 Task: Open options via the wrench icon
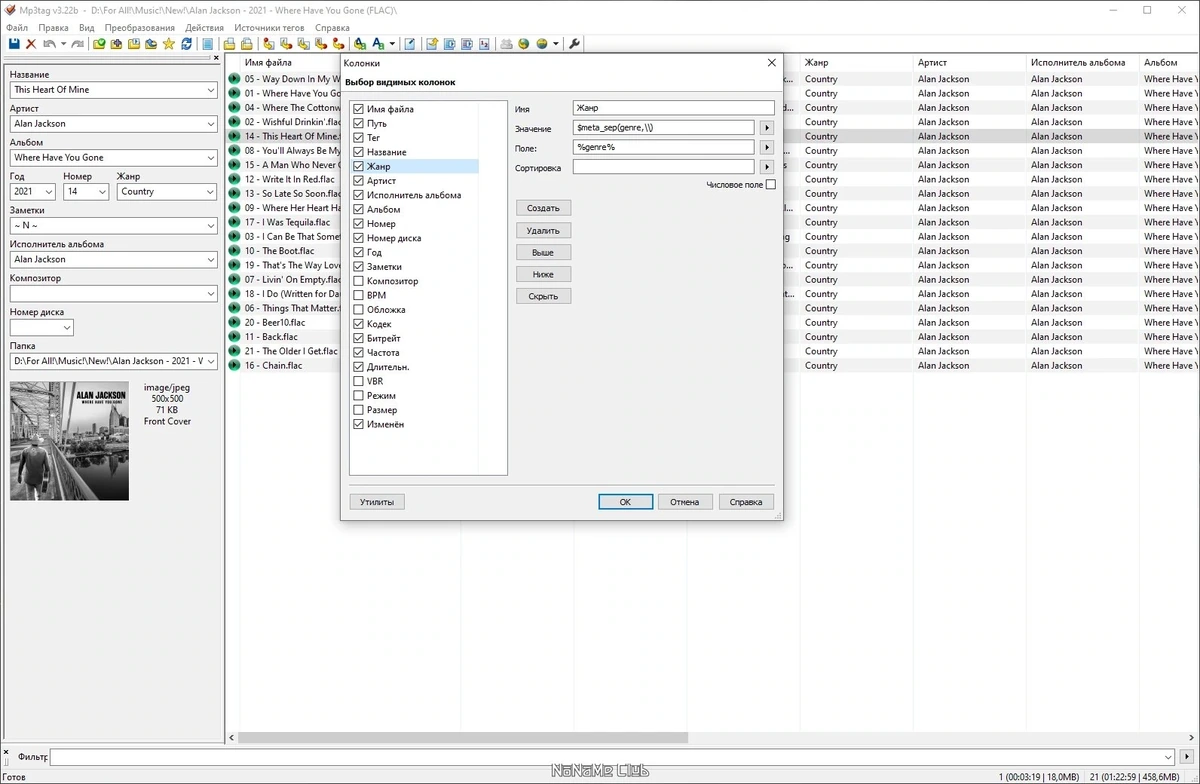click(x=574, y=44)
